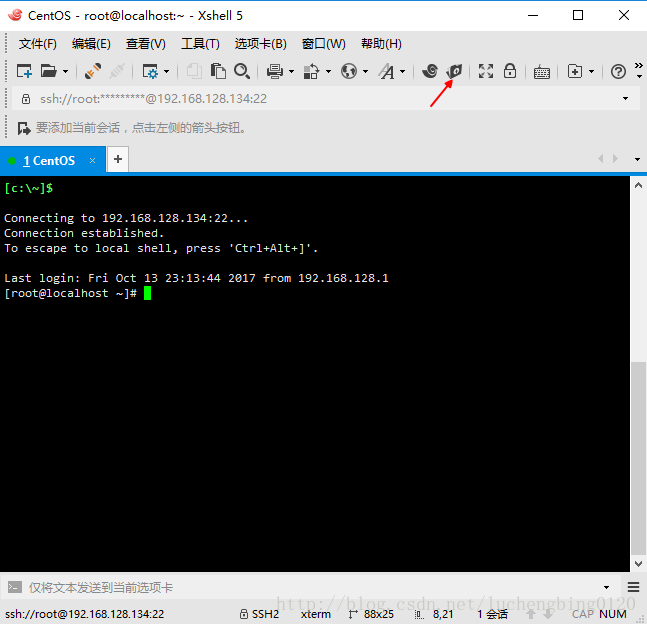
Task: Click the Find magnifier icon
Action: [242, 71]
